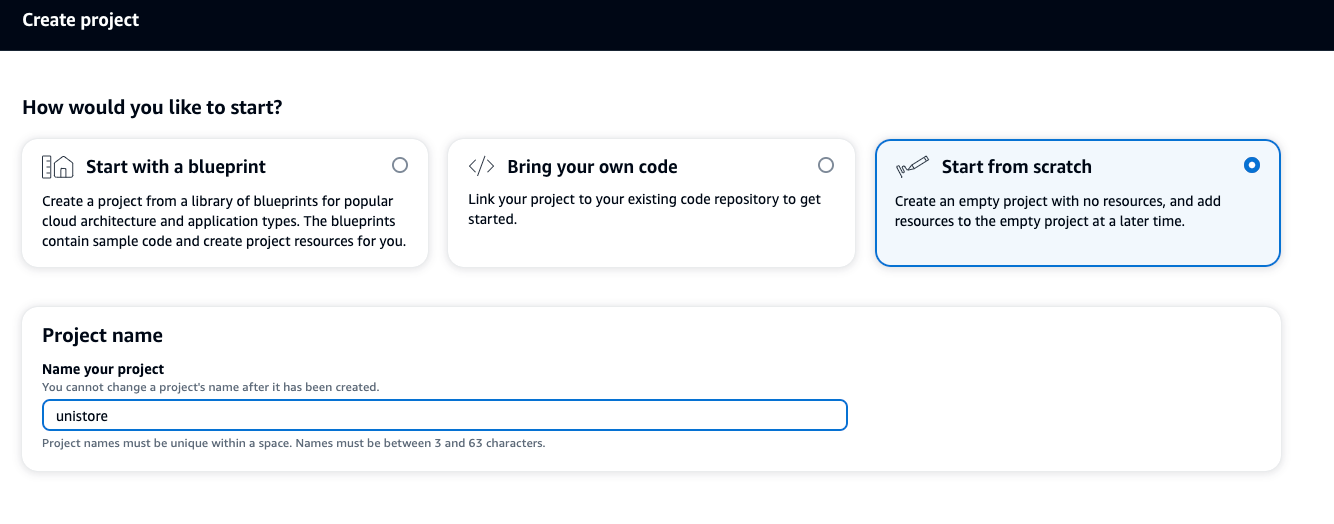The width and height of the screenshot is (1334, 524).
Task: Click the blueprint icon on first card
Action: pos(58,166)
